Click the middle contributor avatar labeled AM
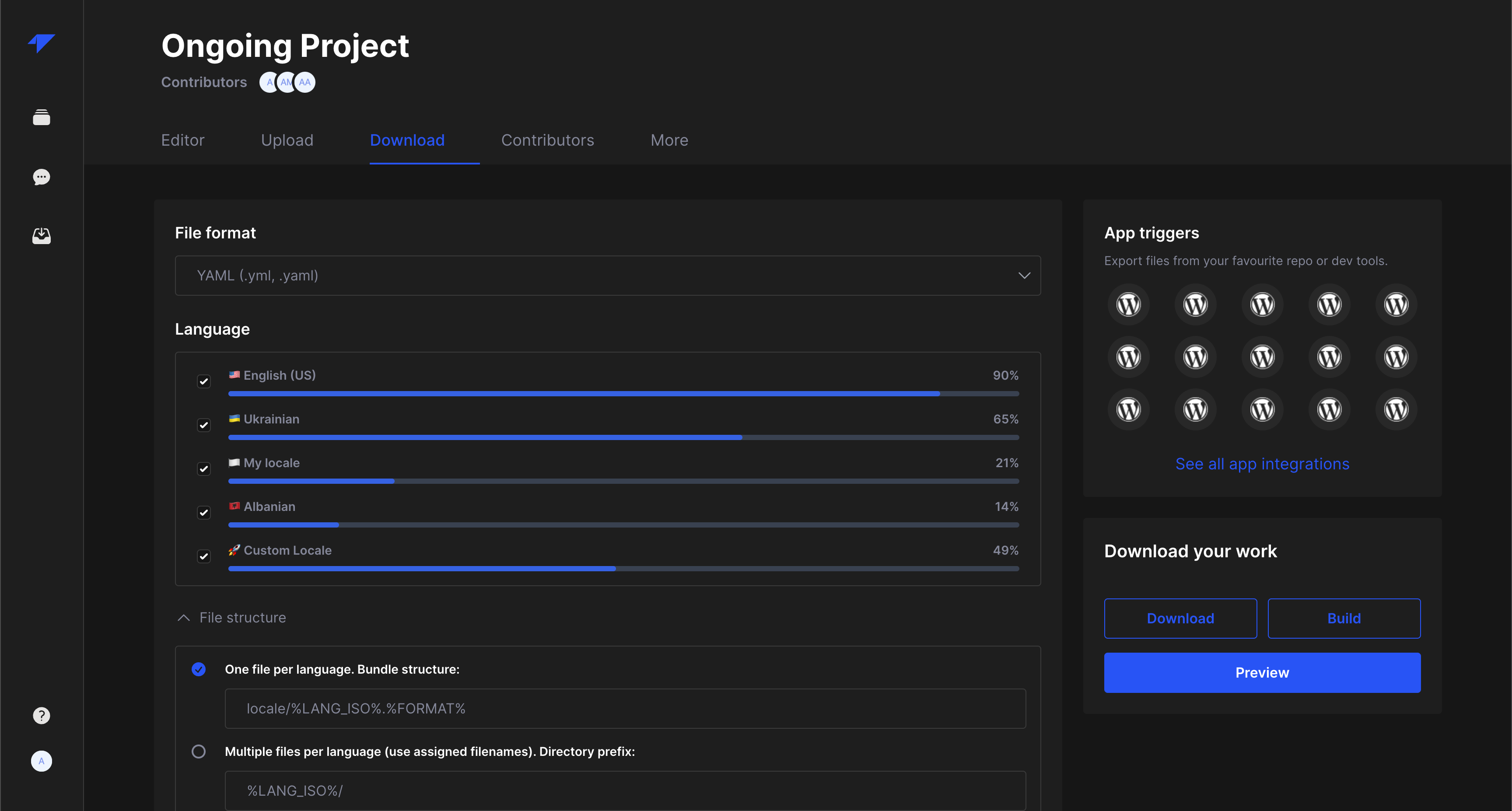 point(286,82)
